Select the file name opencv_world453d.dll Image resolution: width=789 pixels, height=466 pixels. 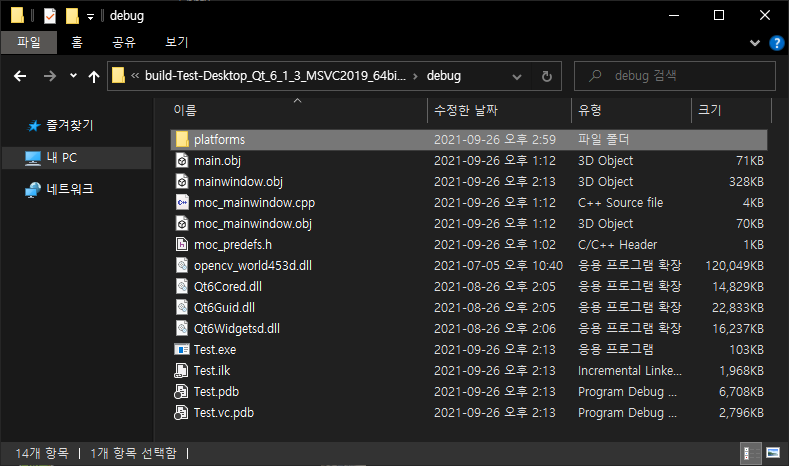click(x=253, y=266)
